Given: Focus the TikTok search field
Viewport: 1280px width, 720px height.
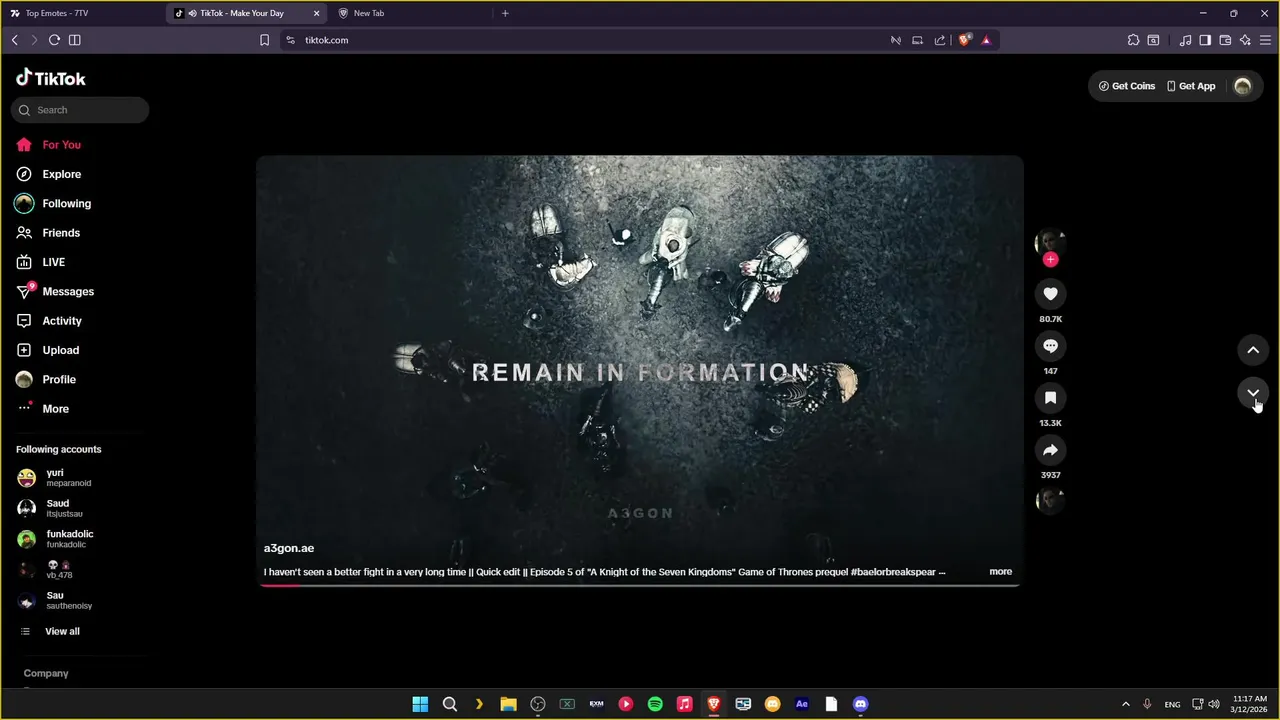Looking at the screenshot, I should (80, 110).
